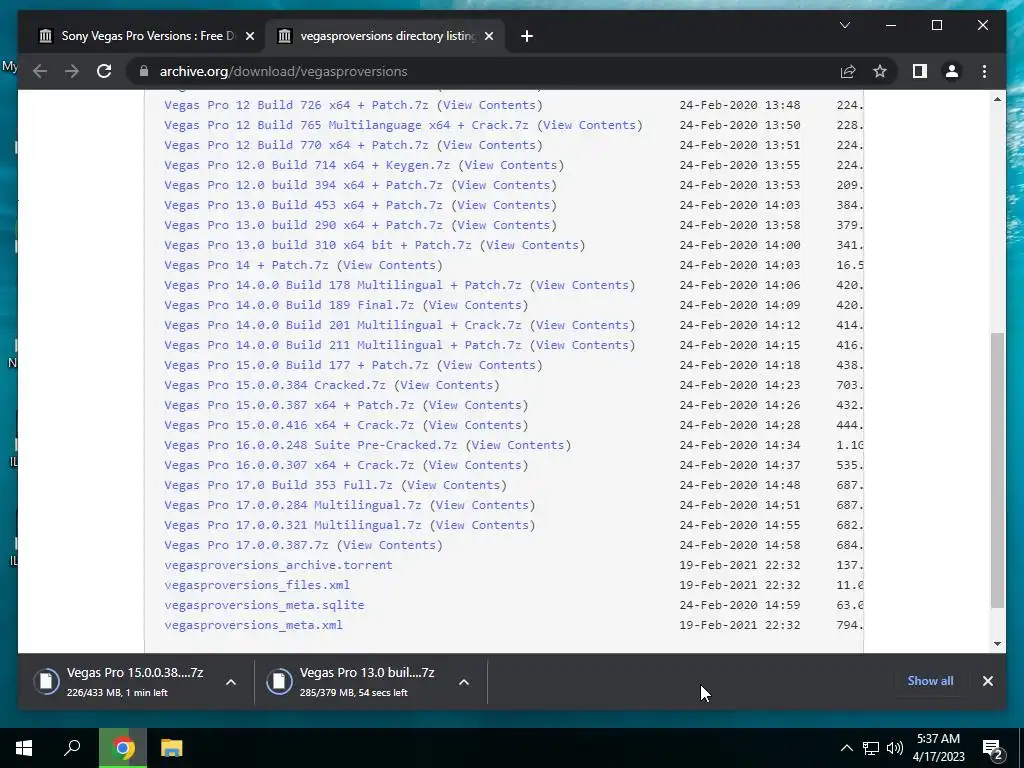View Contents of Vegas Pro 13.0 build 310
This screenshot has width=1024, height=768.
[x=532, y=245]
